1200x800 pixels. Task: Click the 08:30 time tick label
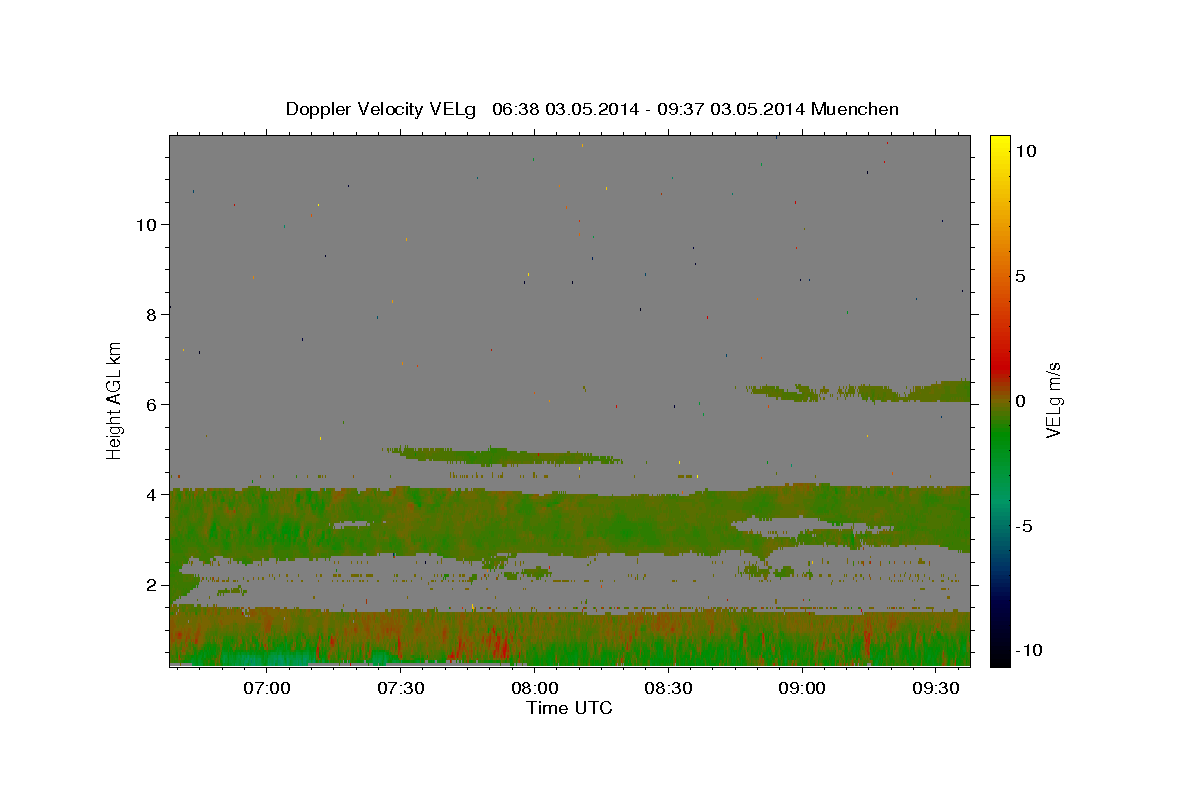point(668,688)
